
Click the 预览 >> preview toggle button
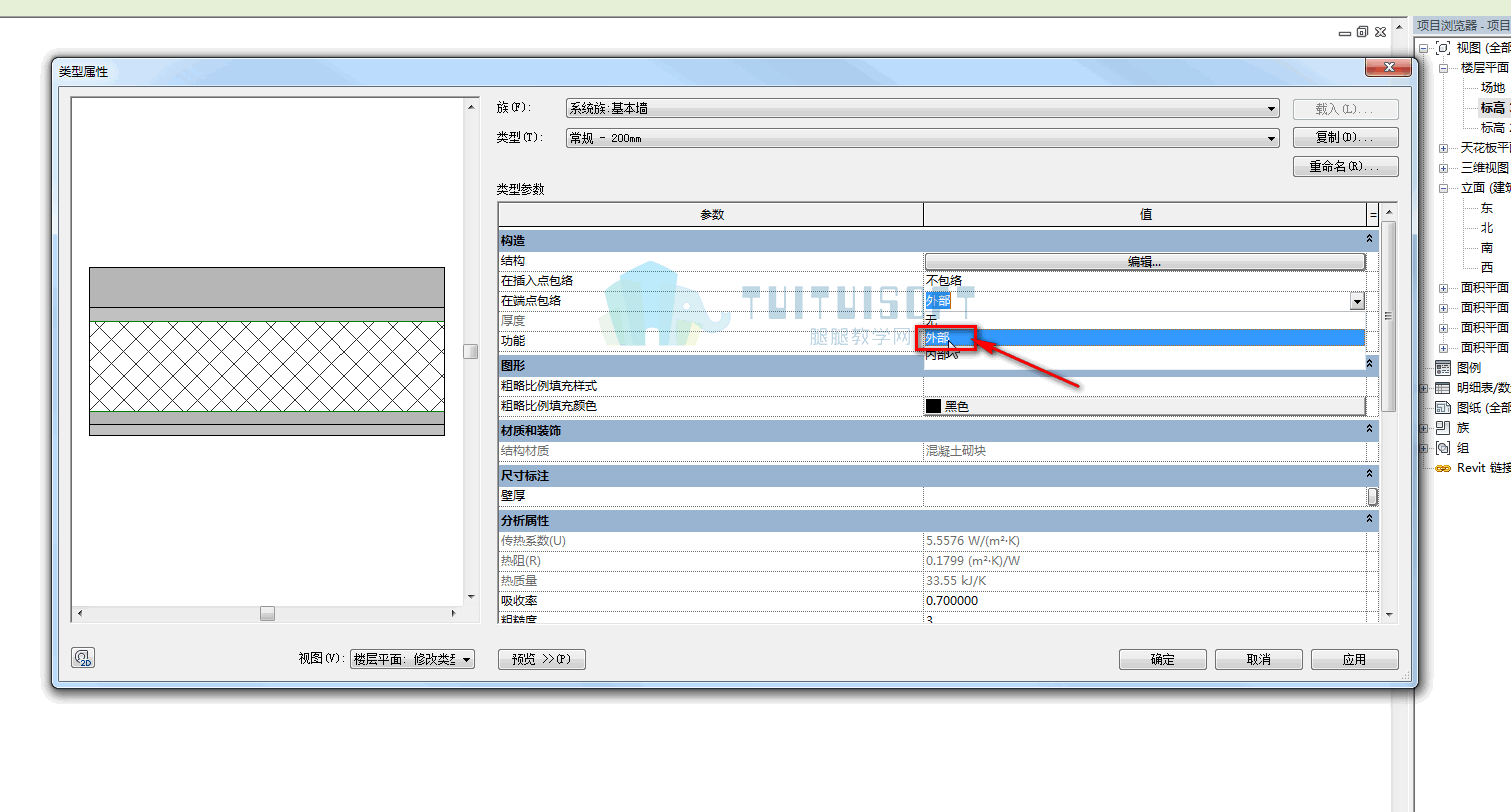click(x=541, y=659)
